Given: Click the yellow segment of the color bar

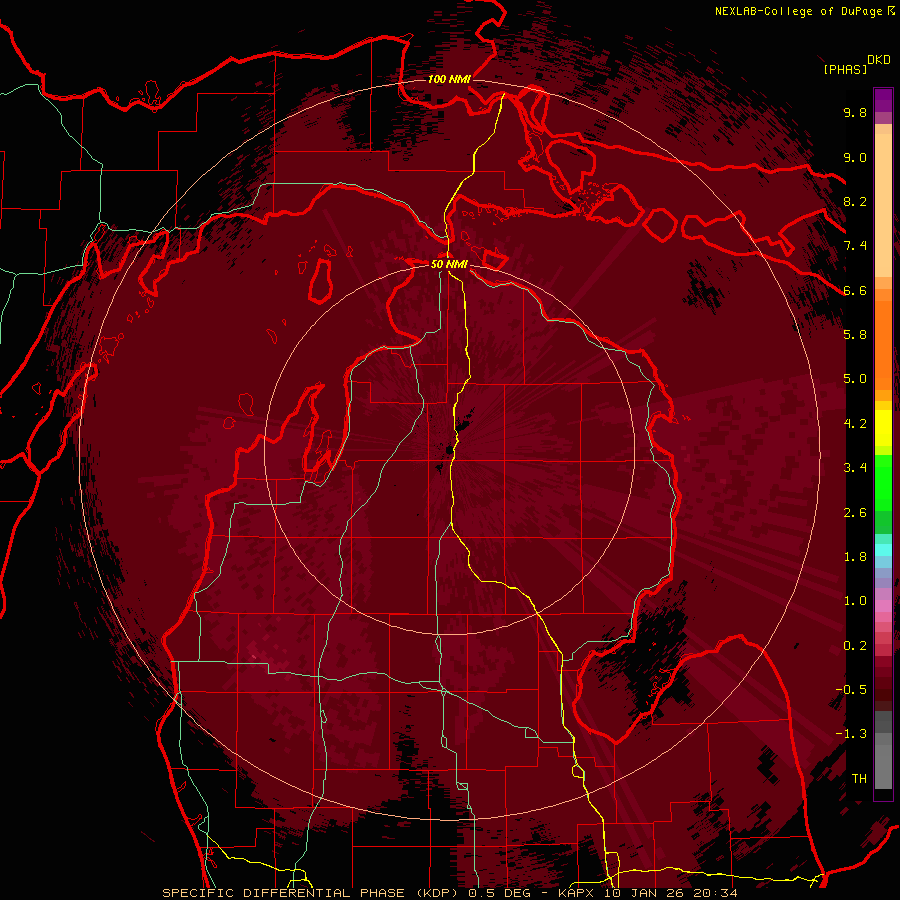Looking at the screenshot, I should [x=883, y=428].
